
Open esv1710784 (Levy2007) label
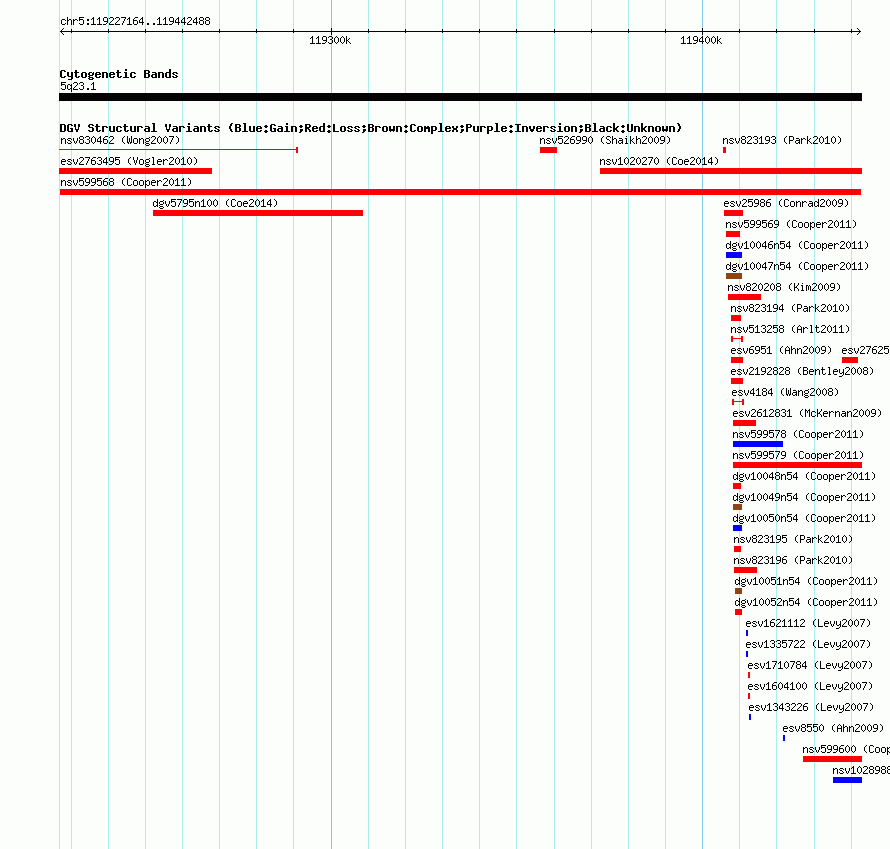[810, 665]
